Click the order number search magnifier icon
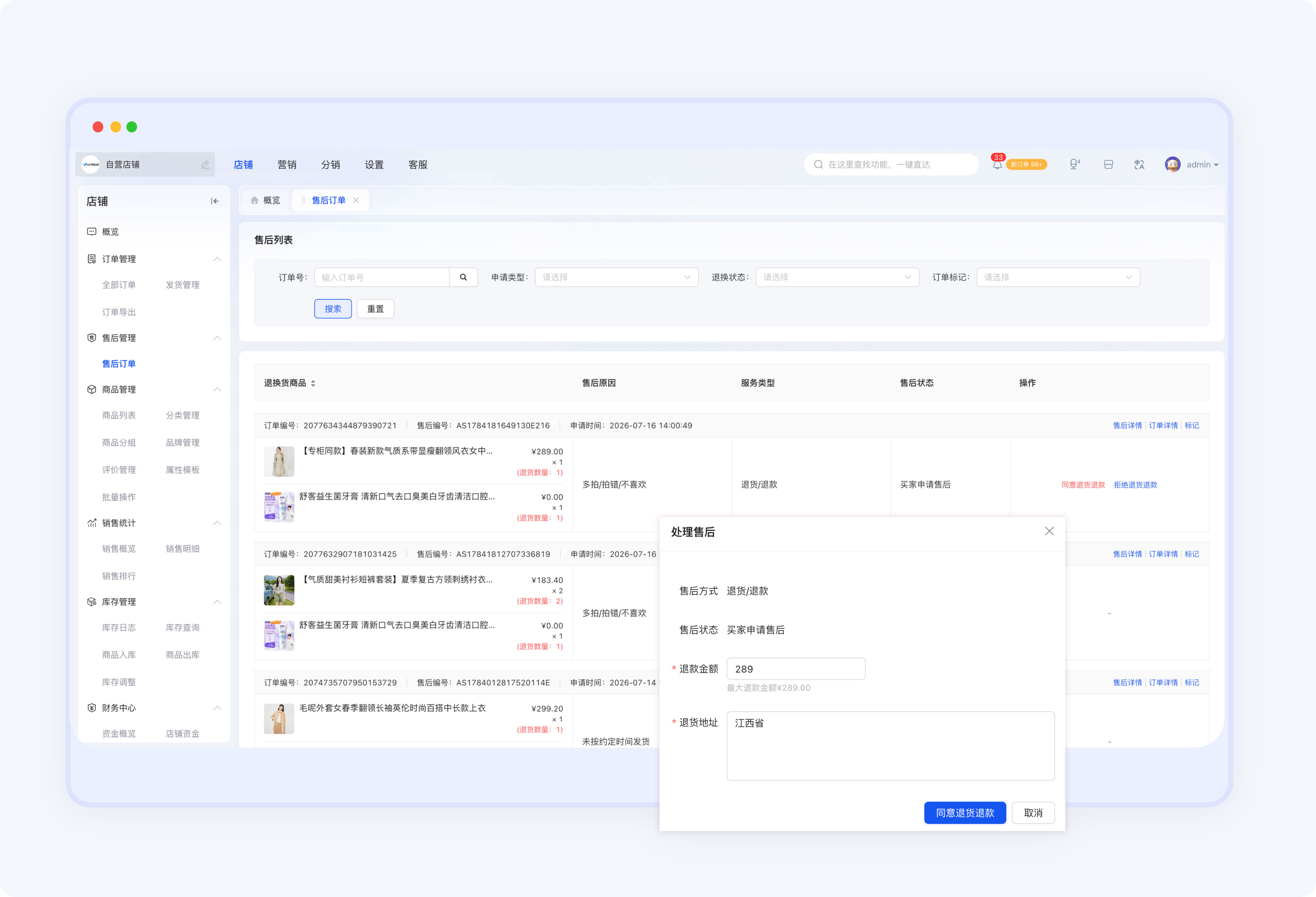The height and width of the screenshot is (897, 1316). [x=463, y=277]
